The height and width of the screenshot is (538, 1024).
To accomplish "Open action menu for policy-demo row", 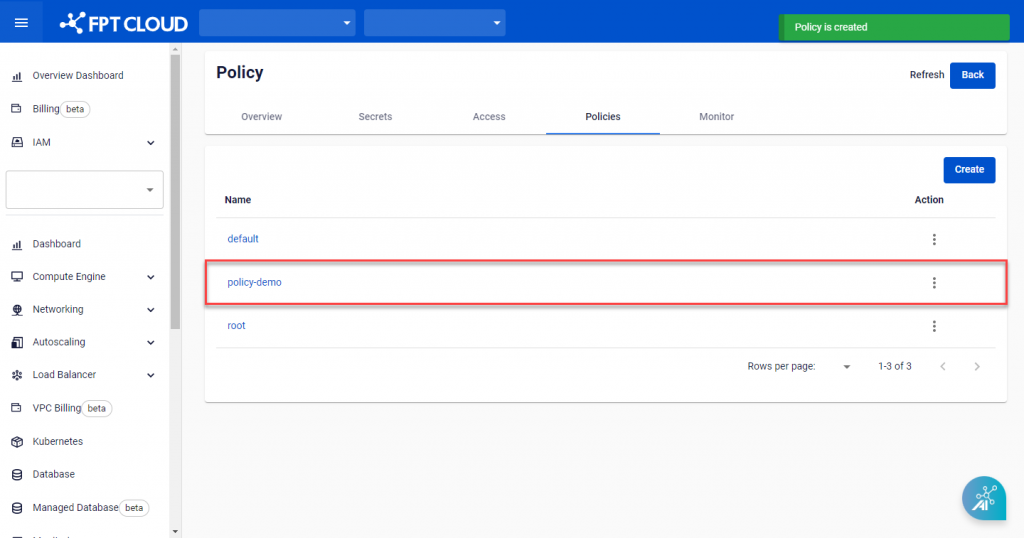I will click(934, 283).
